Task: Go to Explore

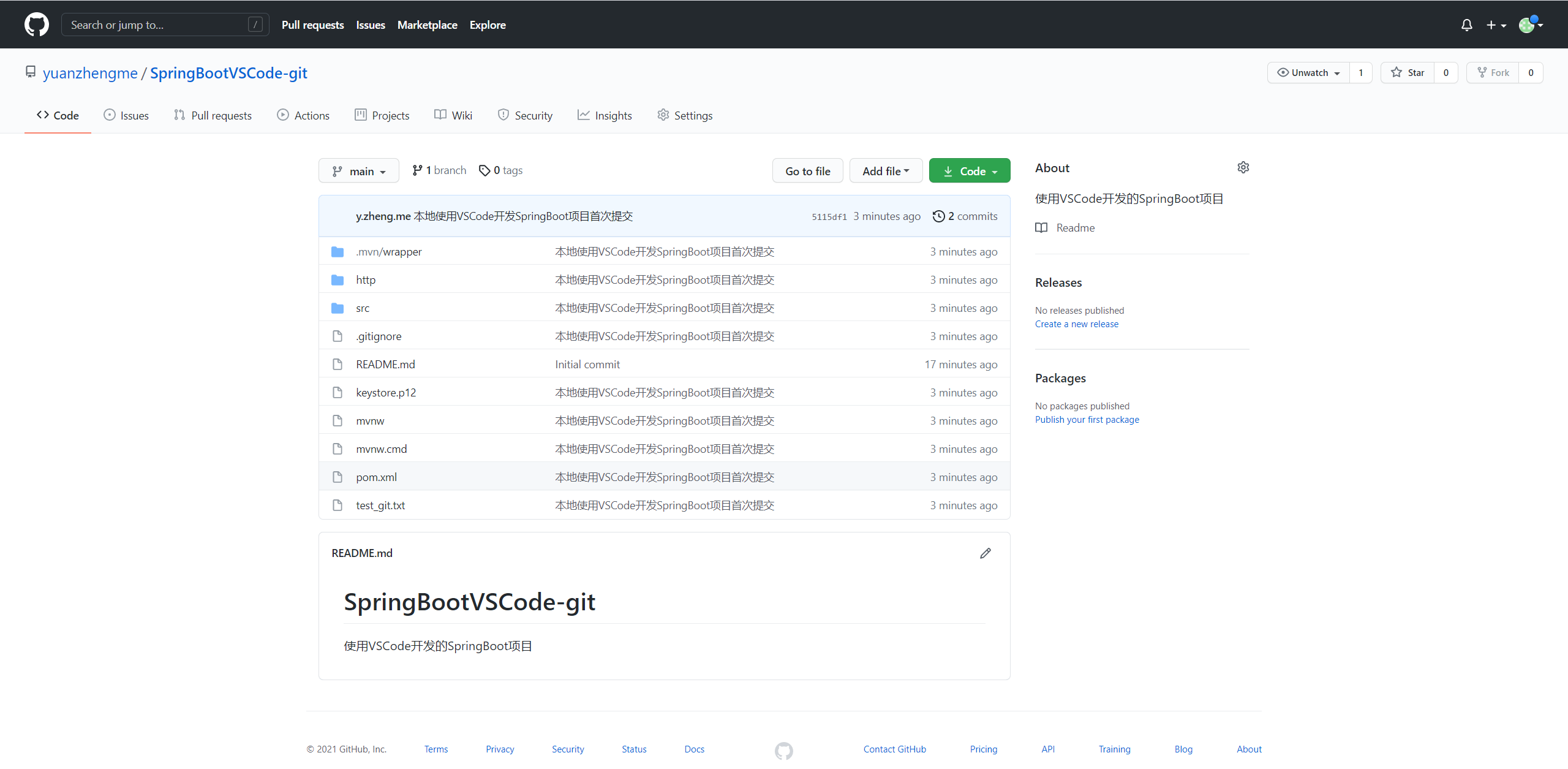Action: pyautogui.click(x=488, y=25)
